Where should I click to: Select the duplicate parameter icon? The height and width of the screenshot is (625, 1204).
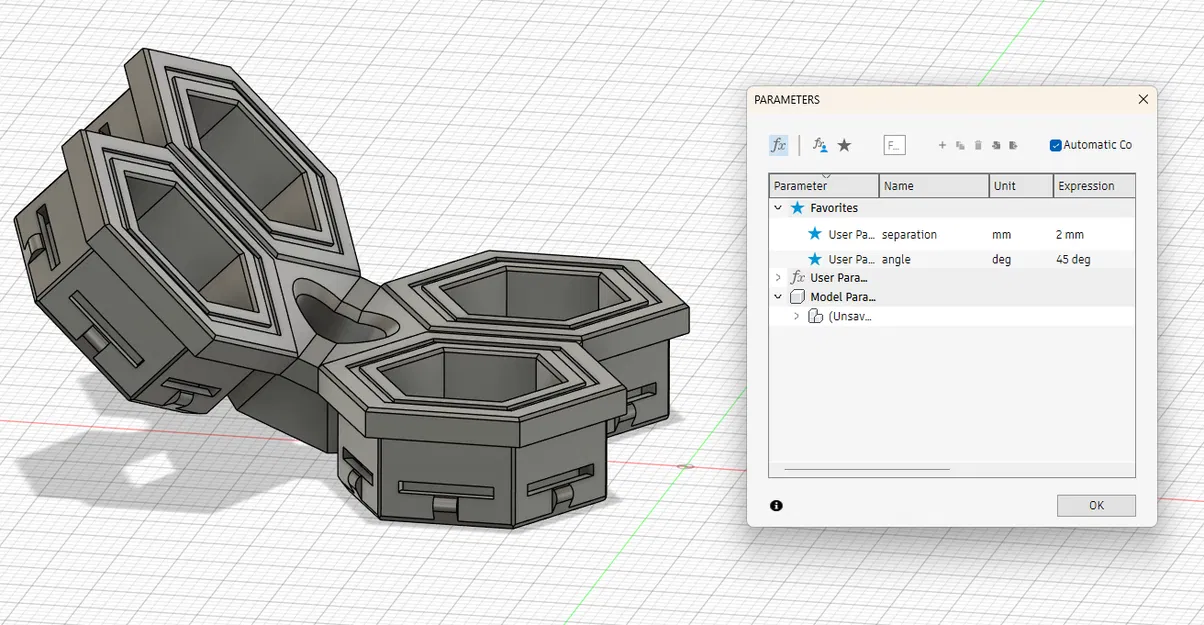[961, 145]
